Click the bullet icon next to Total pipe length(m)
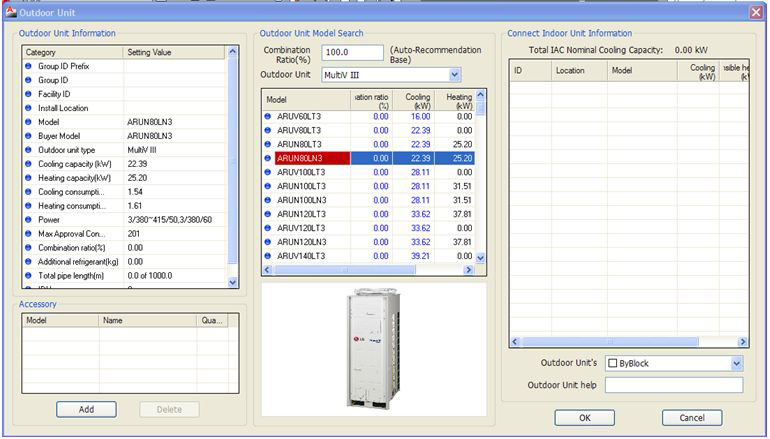The height and width of the screenshot is (439, 770). 29,274
